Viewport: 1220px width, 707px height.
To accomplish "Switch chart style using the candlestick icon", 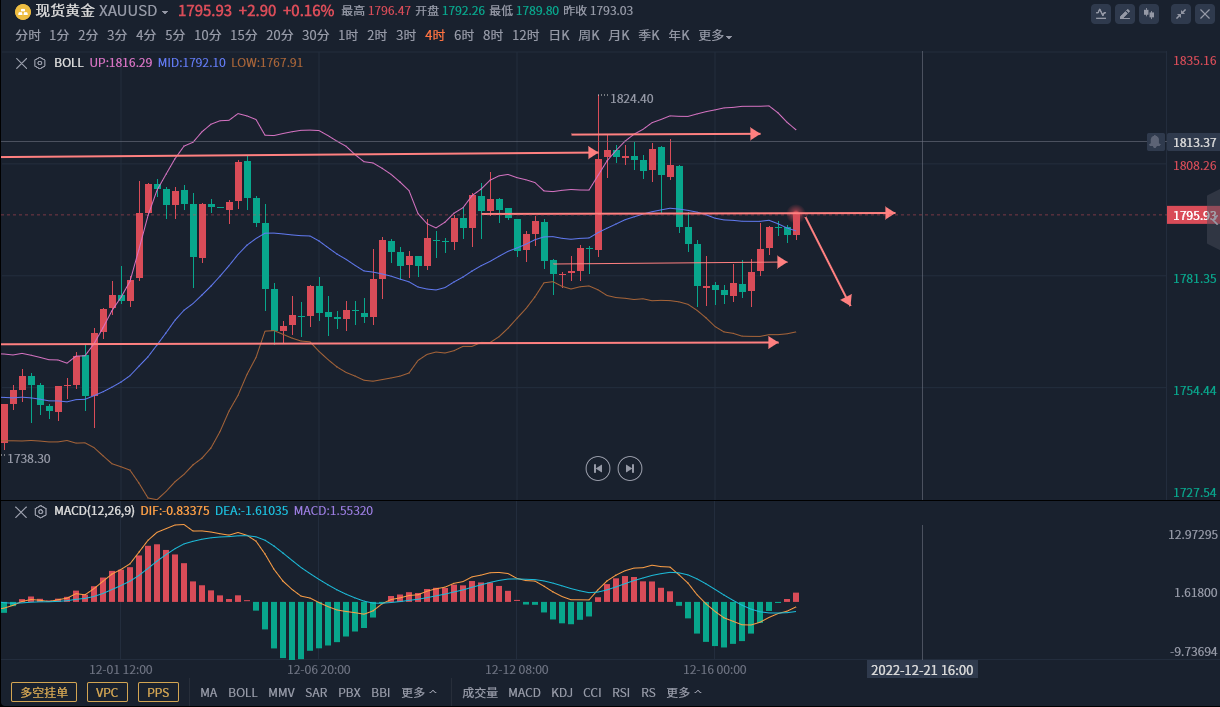I will tap(1149, 14).
